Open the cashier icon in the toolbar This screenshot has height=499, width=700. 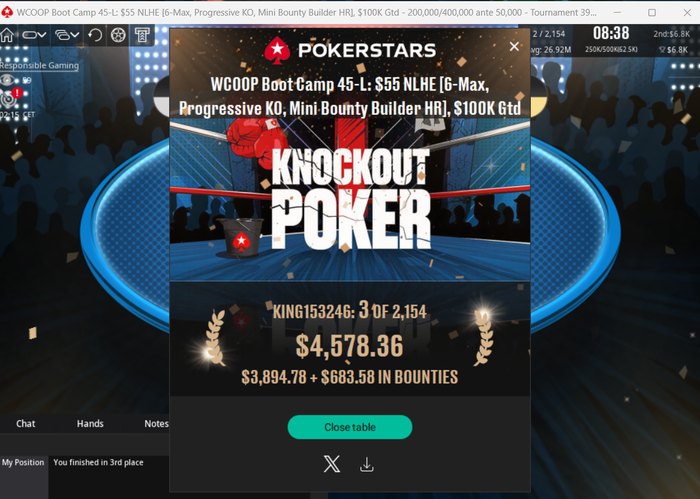pyautogui.click(x=142, y=35)
